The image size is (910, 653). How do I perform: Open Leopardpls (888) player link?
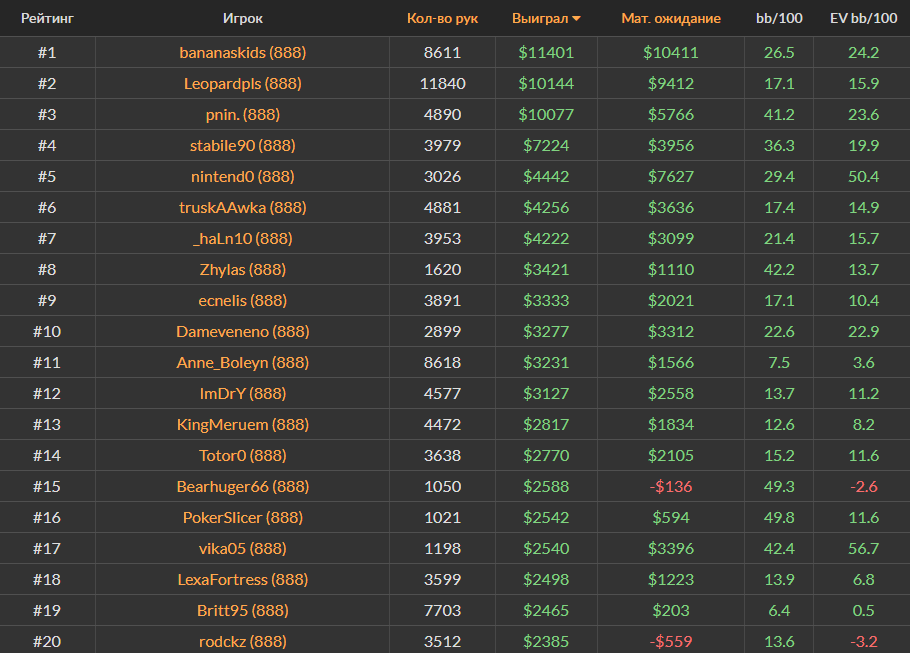click(243, 83)
